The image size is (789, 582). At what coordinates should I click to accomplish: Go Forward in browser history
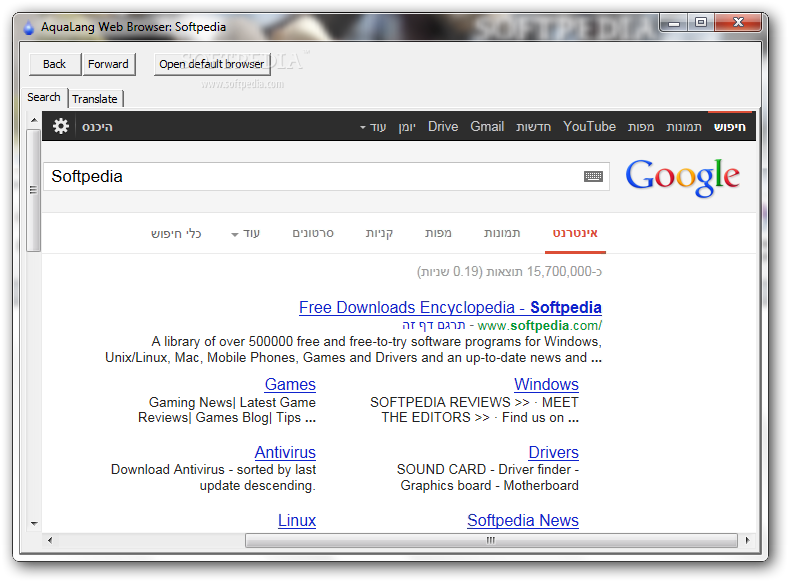pos(109,64)
